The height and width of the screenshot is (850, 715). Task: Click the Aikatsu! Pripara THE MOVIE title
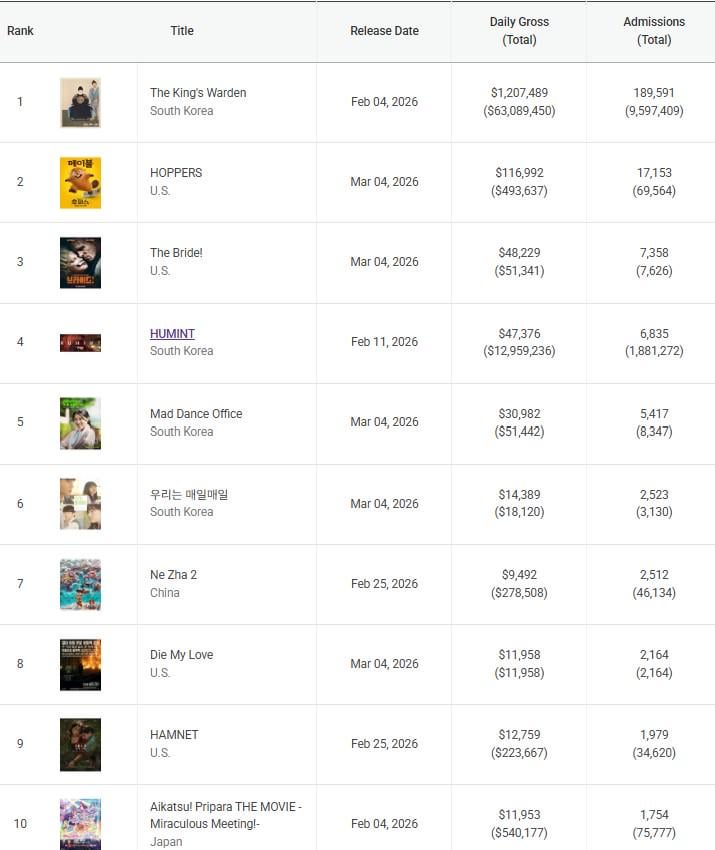pos(225,815)
